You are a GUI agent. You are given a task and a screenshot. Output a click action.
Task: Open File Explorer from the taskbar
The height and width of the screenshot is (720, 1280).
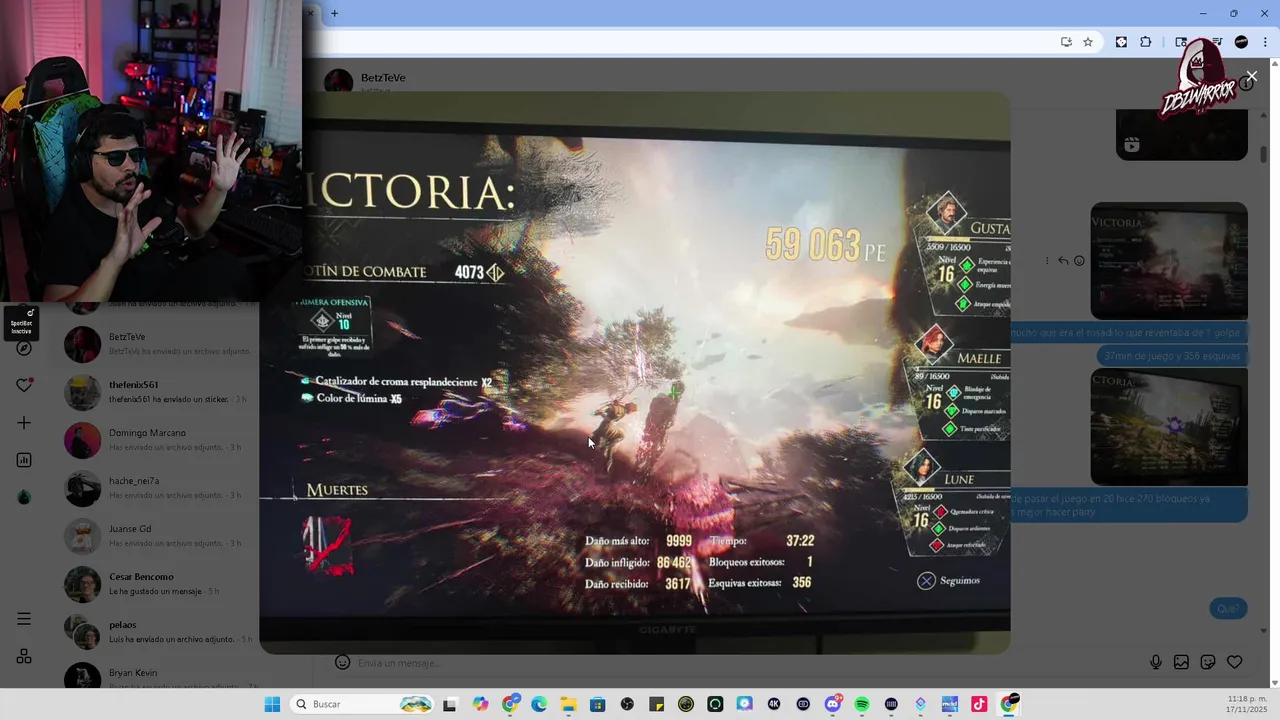(x=568, y=704)
